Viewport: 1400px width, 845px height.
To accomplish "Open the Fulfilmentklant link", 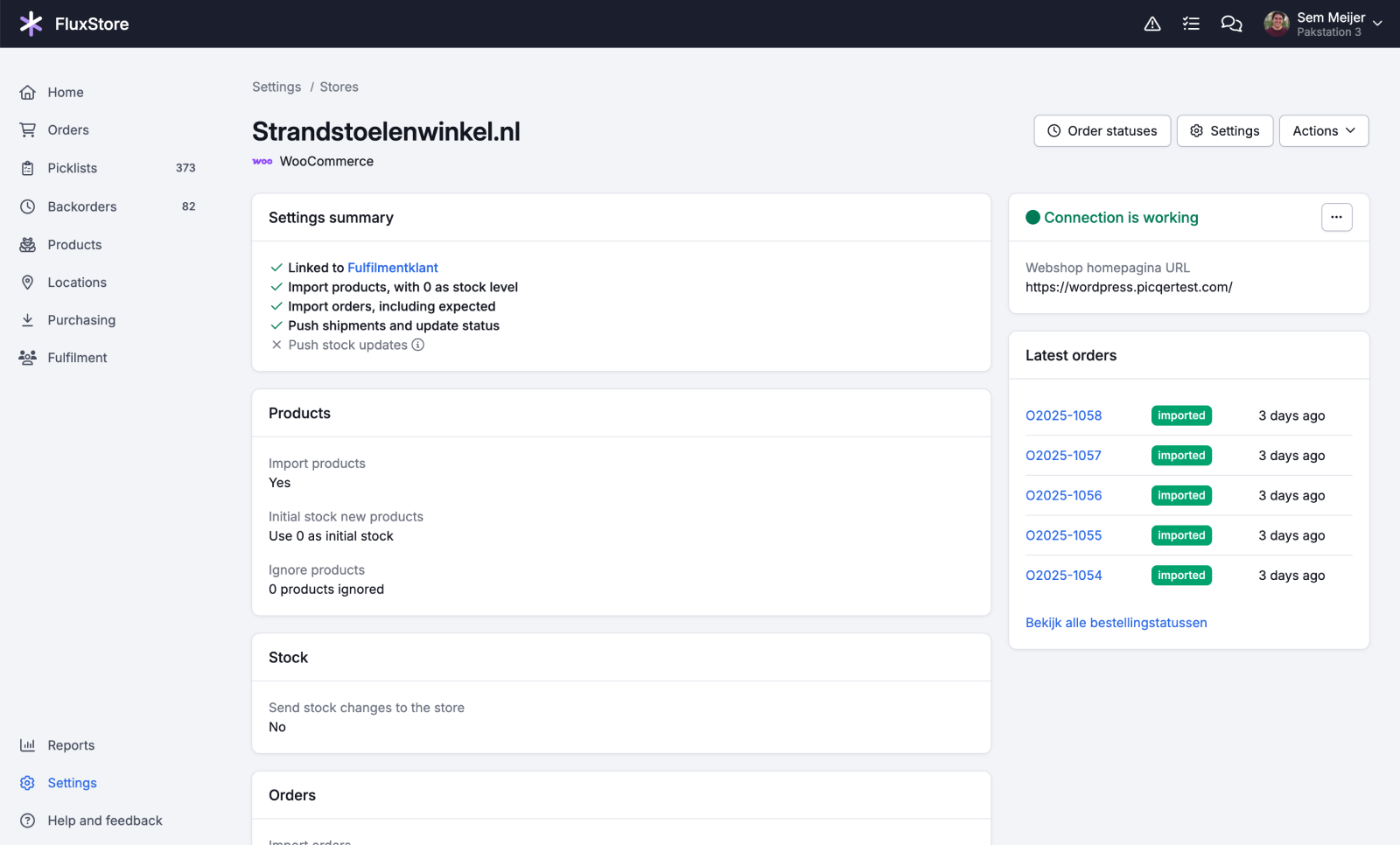I will (393, 268).
